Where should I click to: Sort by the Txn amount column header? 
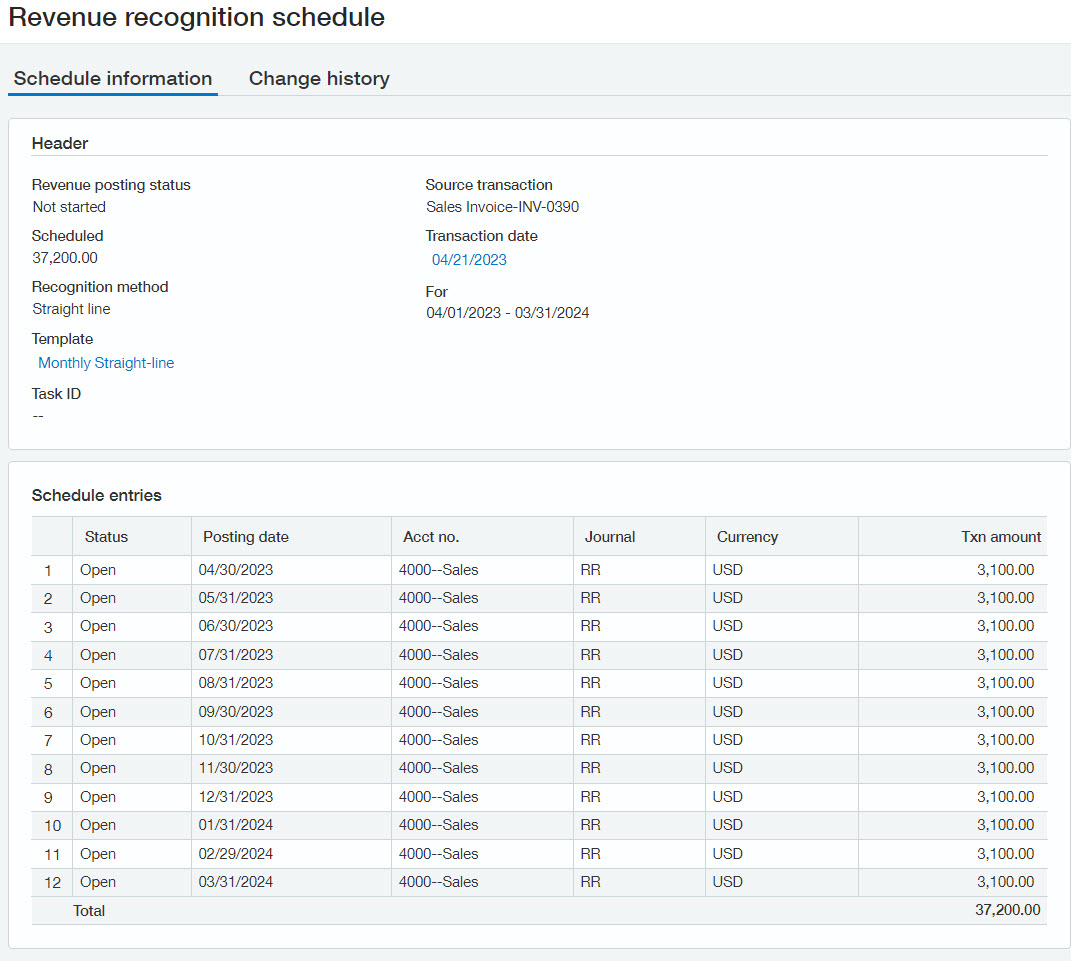click(x=1001, y=537)
